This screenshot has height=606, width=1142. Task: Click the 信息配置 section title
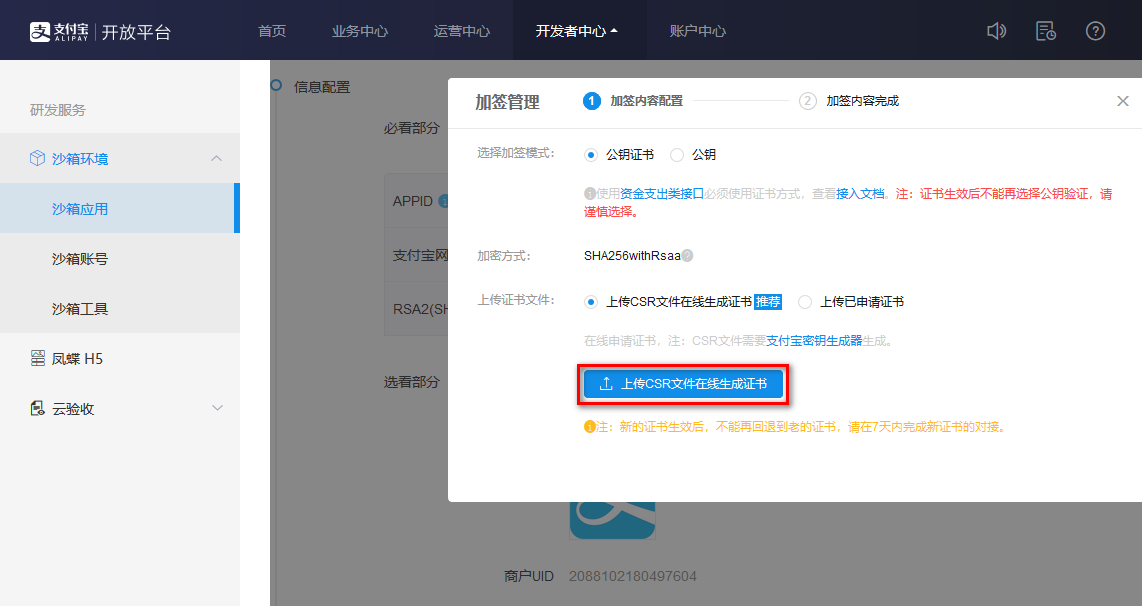click(322, 87)
